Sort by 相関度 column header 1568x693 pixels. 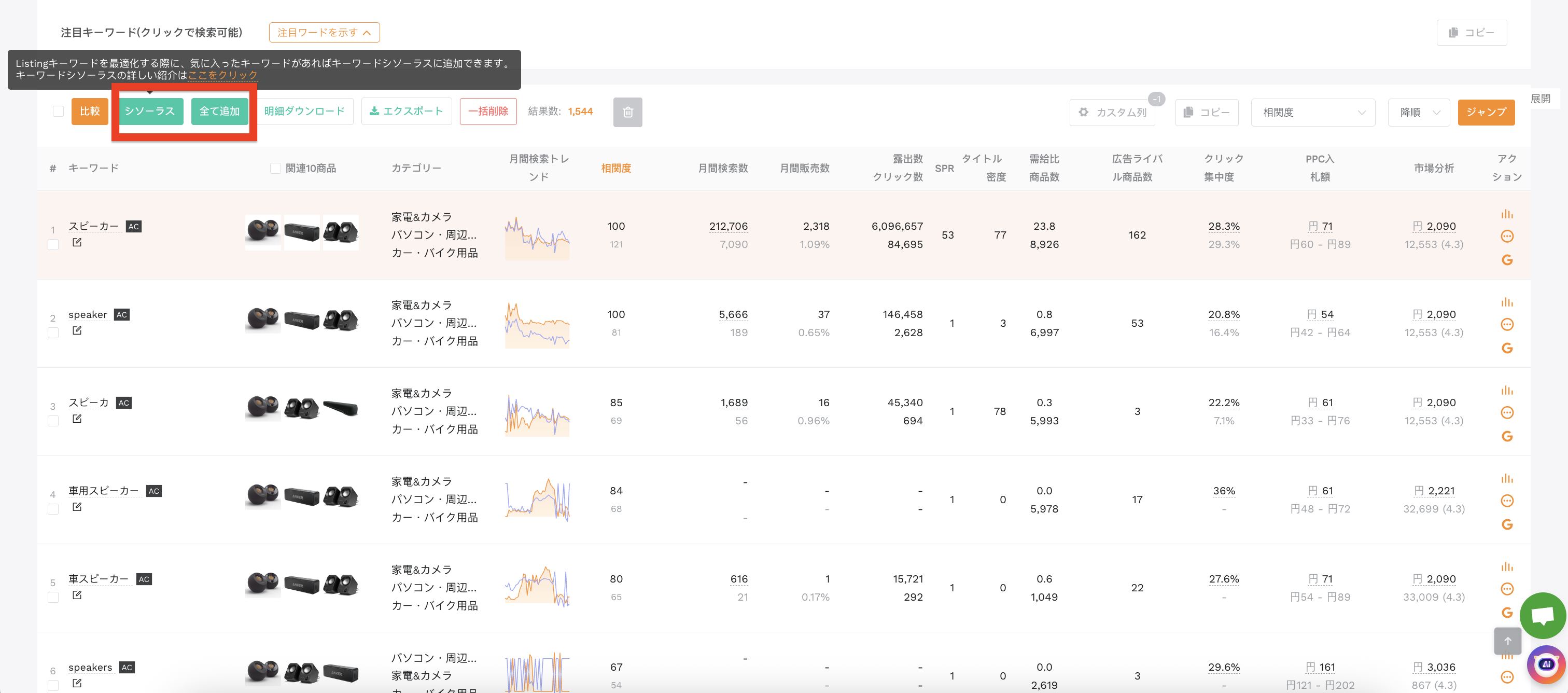click(x=615, y=168)
